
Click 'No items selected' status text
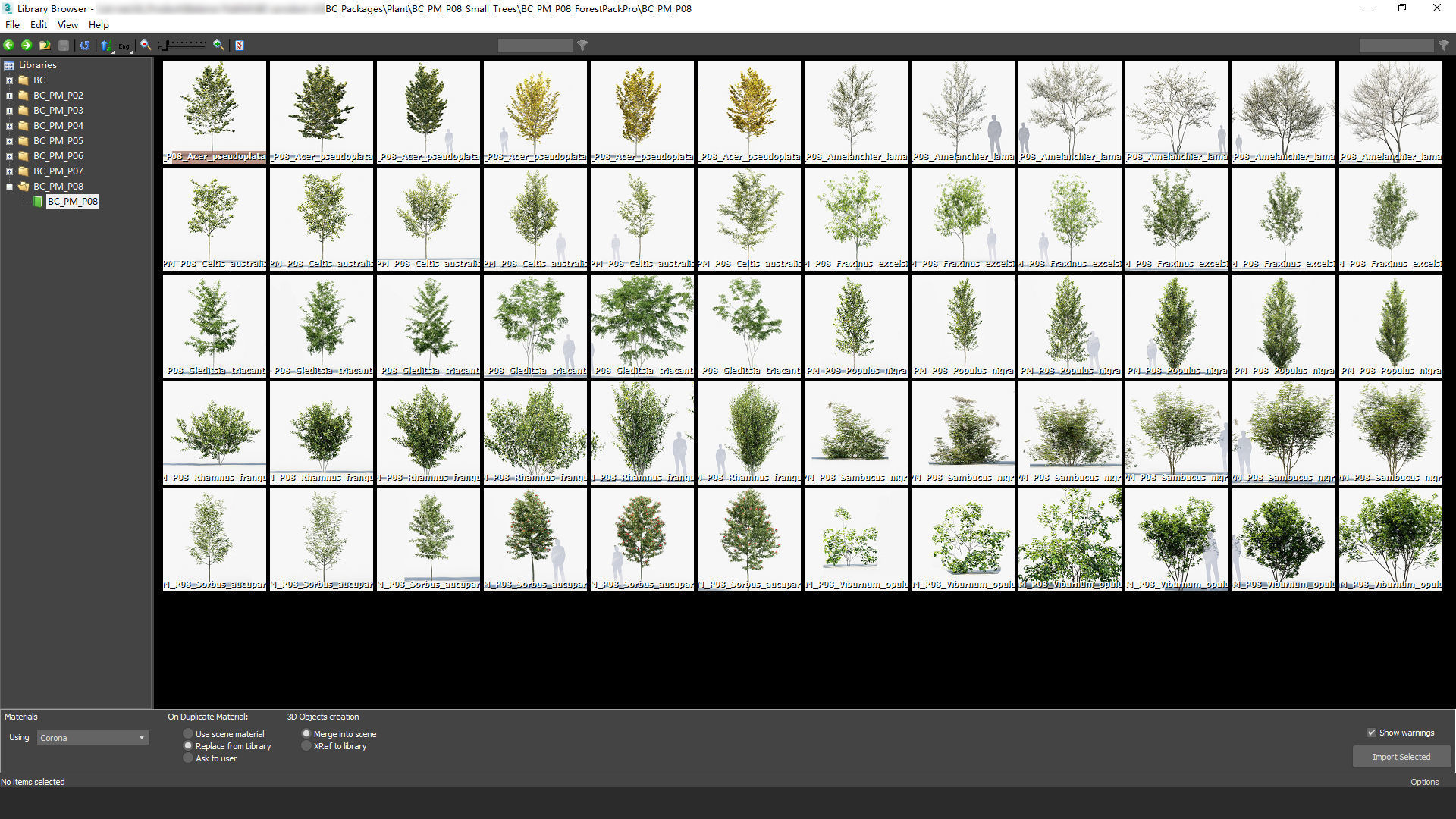[x=33, y=782]
